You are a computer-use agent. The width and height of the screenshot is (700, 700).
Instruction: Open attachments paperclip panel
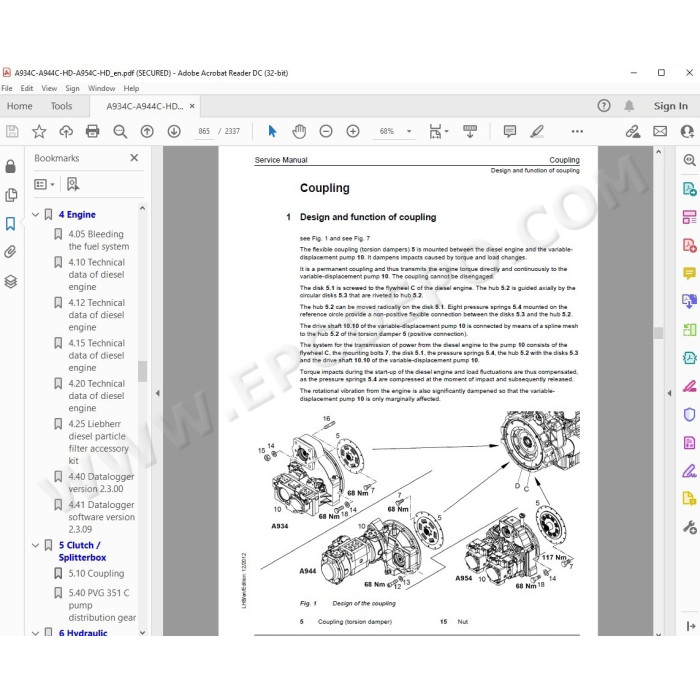click(11, 252)
